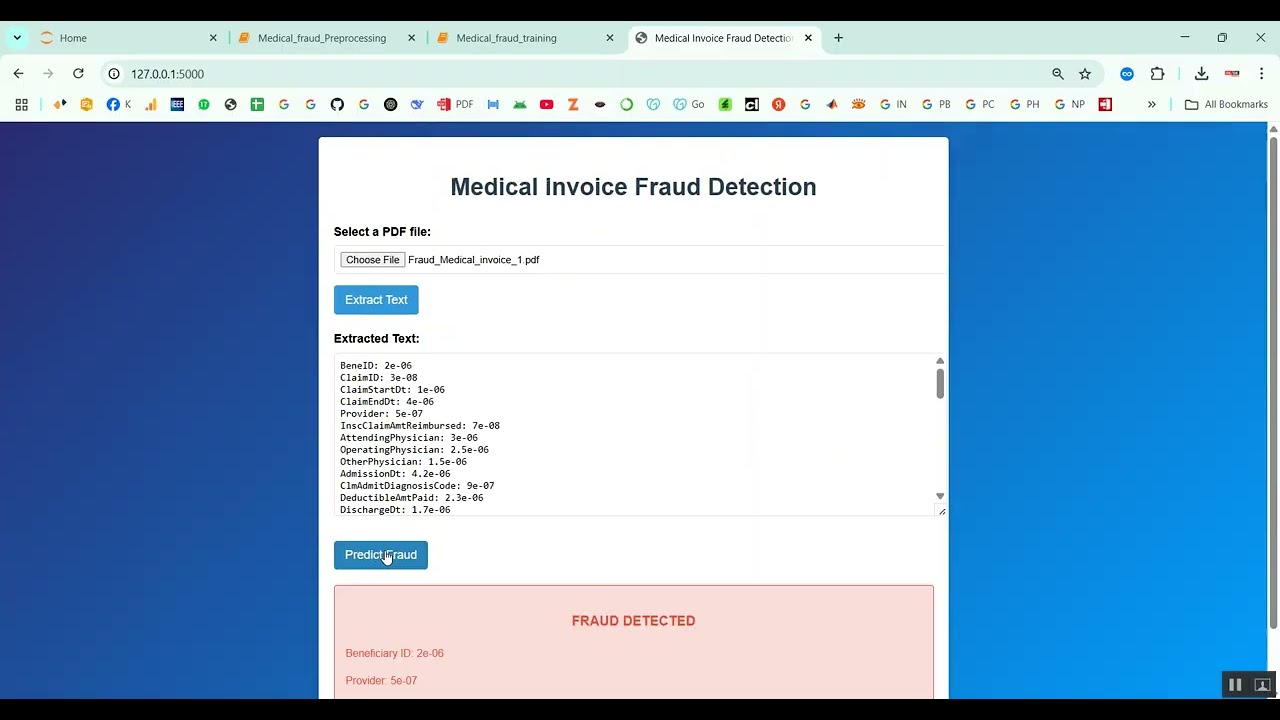Open the zoom magnifier icon
The image size is (1280, 720).
click(x=1058, y=74)
